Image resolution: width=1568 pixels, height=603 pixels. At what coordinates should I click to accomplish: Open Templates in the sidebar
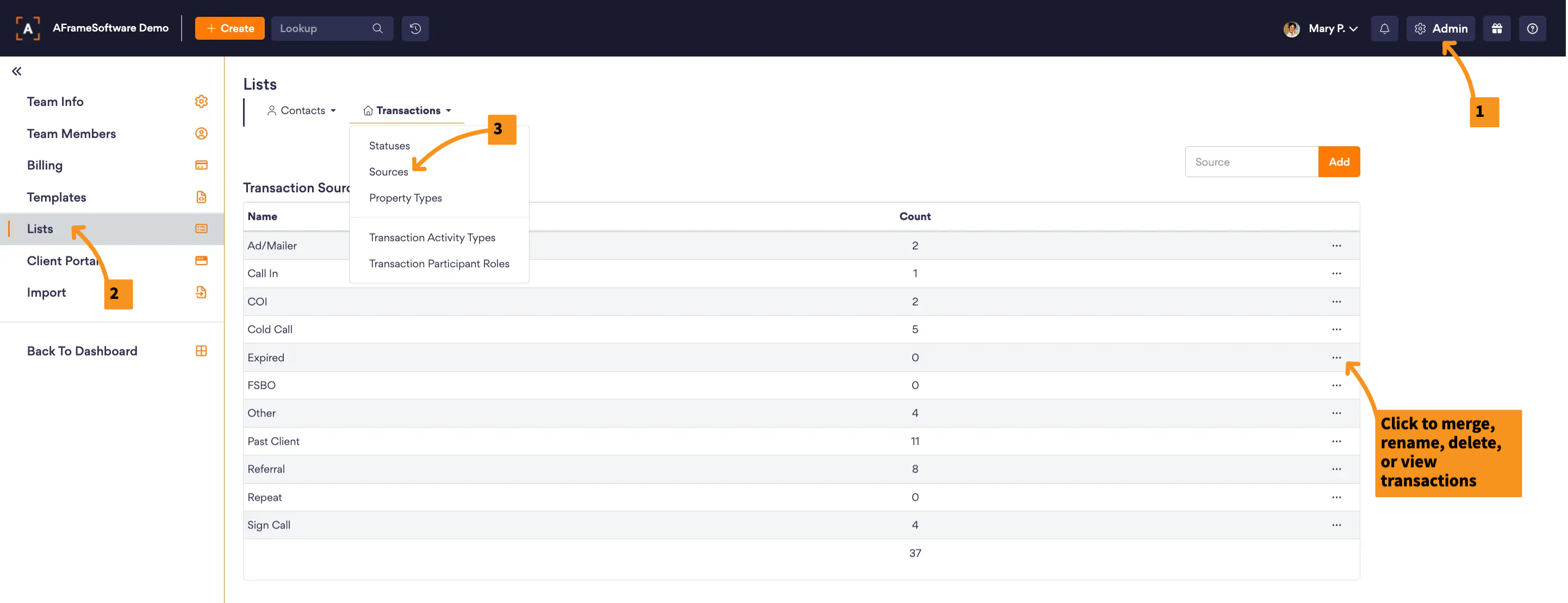pos(57,197)
